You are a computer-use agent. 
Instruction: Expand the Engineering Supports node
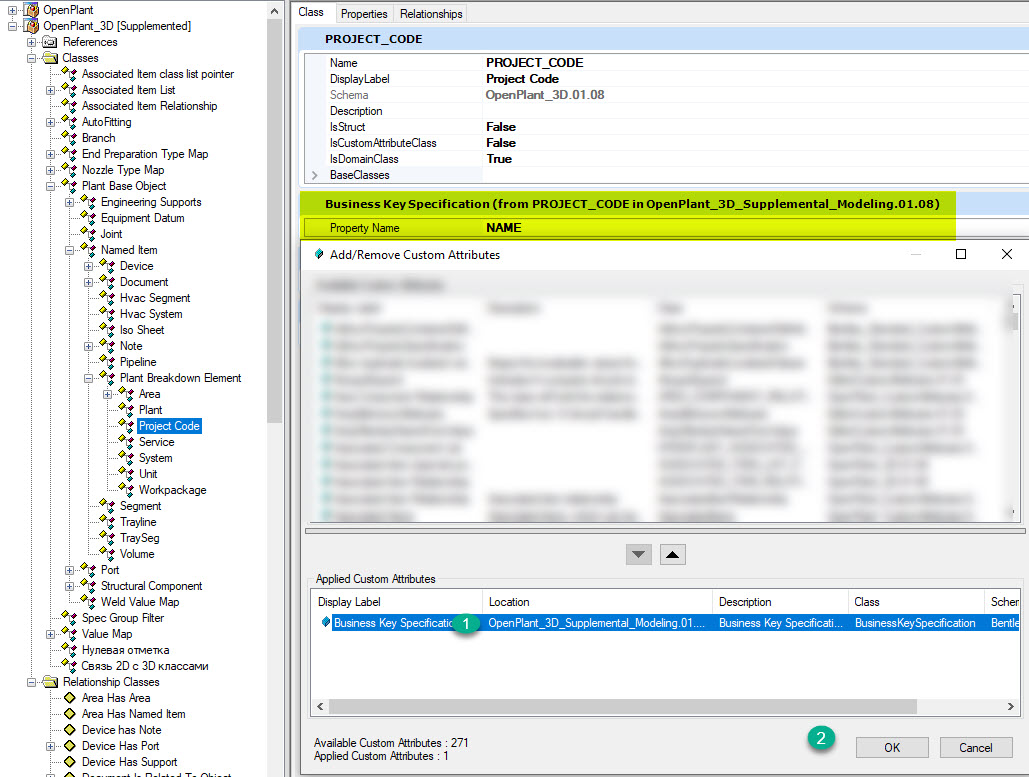click(x=70, y=203)
